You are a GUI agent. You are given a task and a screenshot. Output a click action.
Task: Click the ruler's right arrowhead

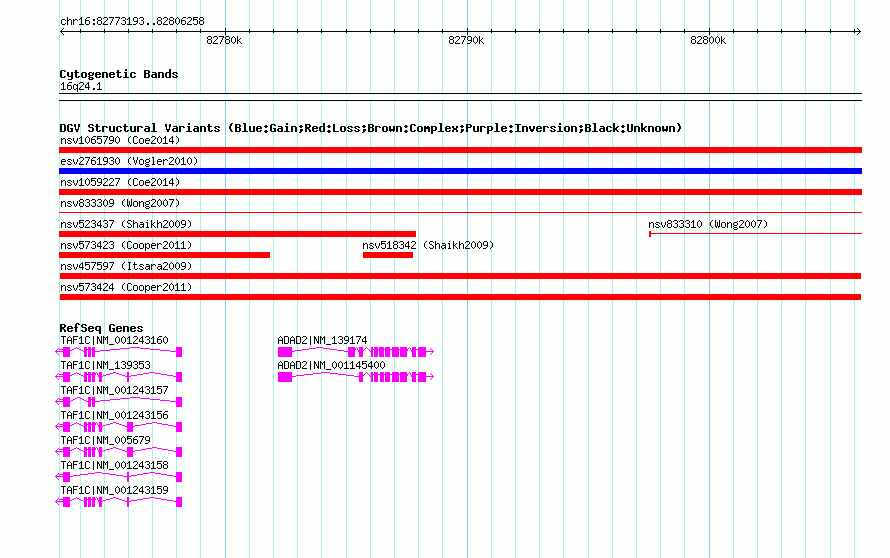(x=858, y=31)
